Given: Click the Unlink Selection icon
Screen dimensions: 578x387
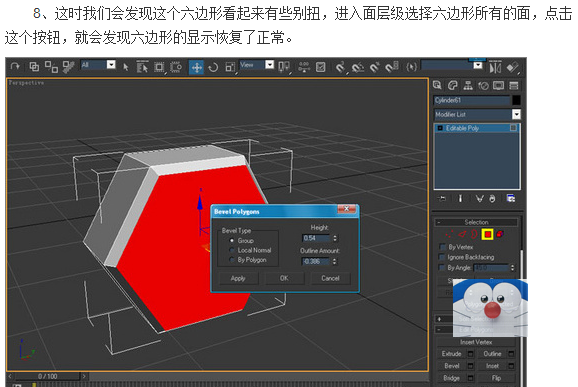Looking at the screenshot, I should [51, 67].
